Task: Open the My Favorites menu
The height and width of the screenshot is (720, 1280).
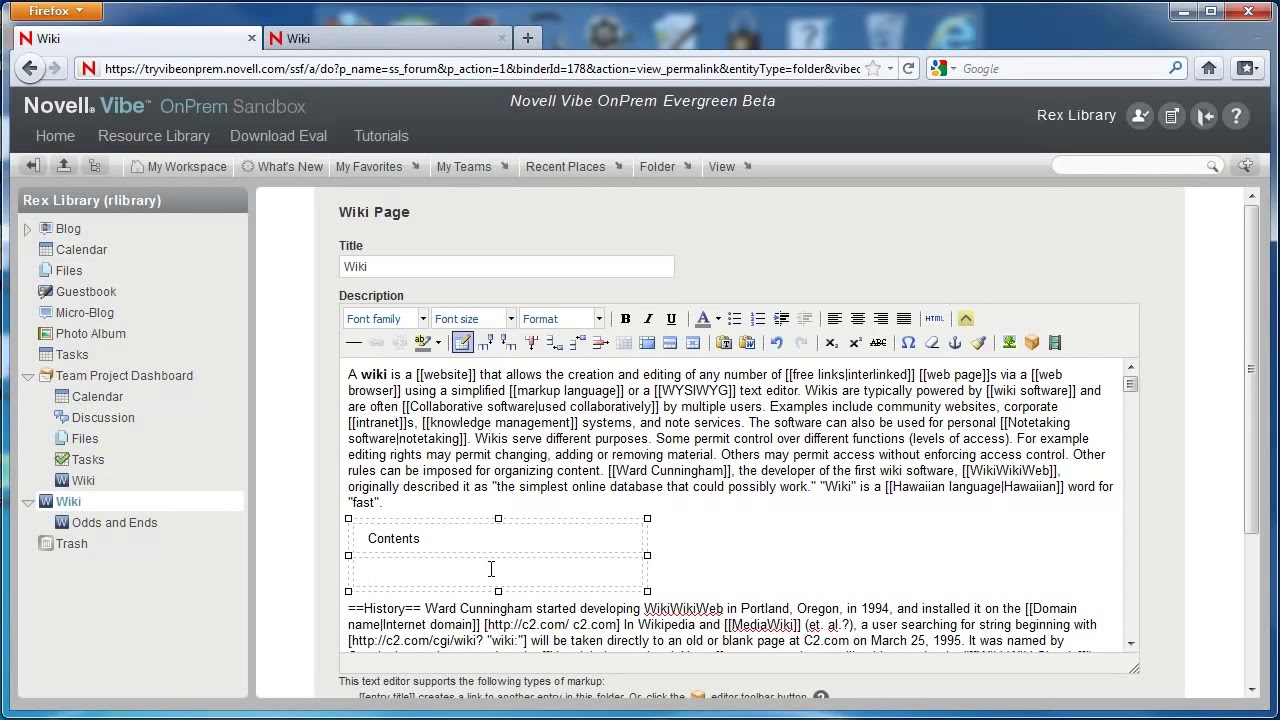Action: click(x=378, y=167)
